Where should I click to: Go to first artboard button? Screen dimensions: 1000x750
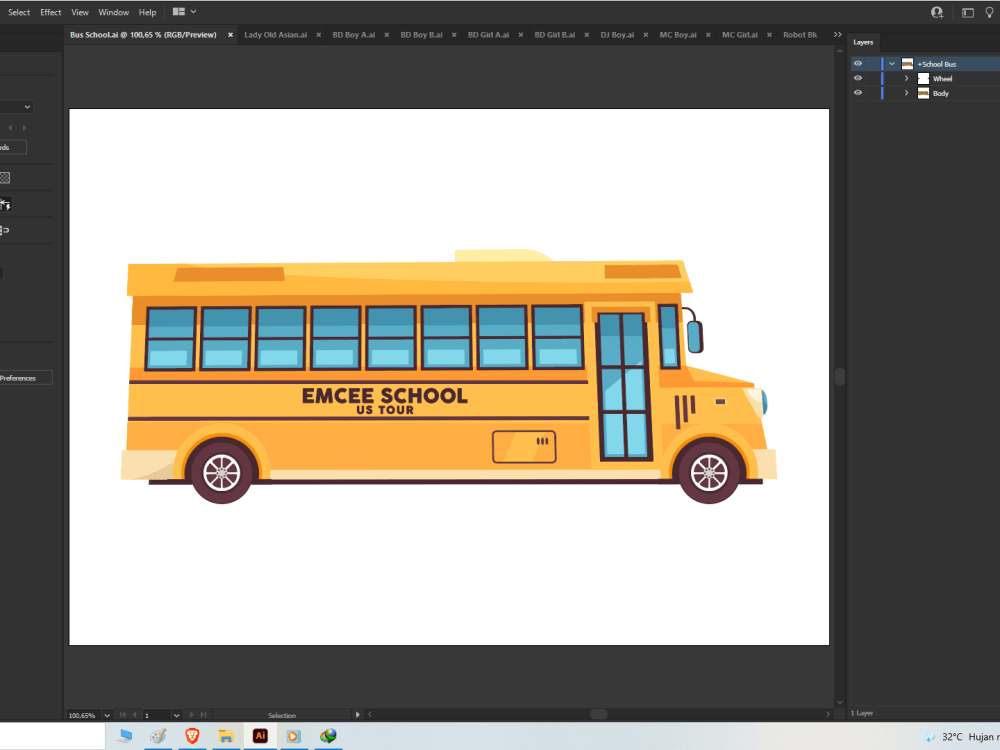(x=123, y=715)
